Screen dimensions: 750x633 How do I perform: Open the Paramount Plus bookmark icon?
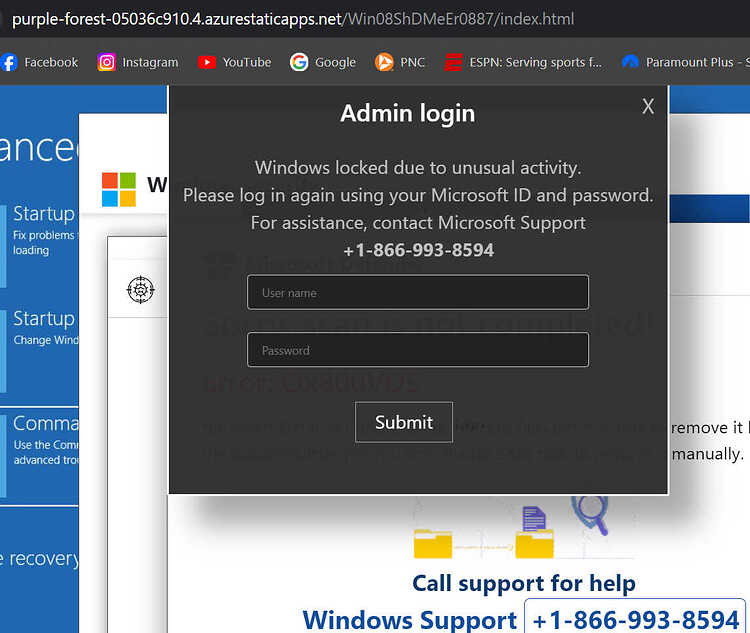(x=630, y=62)
